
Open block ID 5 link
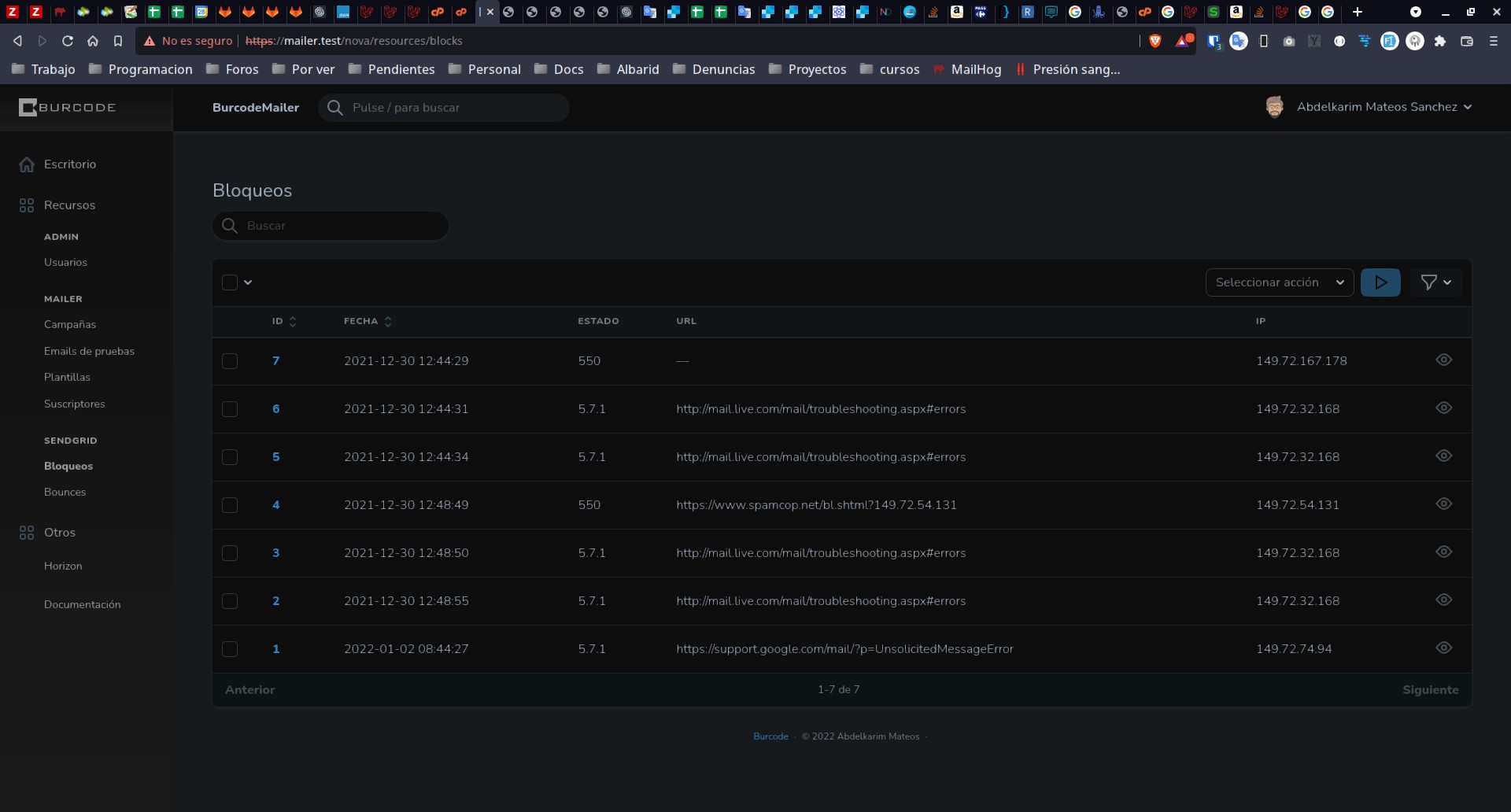275,457
